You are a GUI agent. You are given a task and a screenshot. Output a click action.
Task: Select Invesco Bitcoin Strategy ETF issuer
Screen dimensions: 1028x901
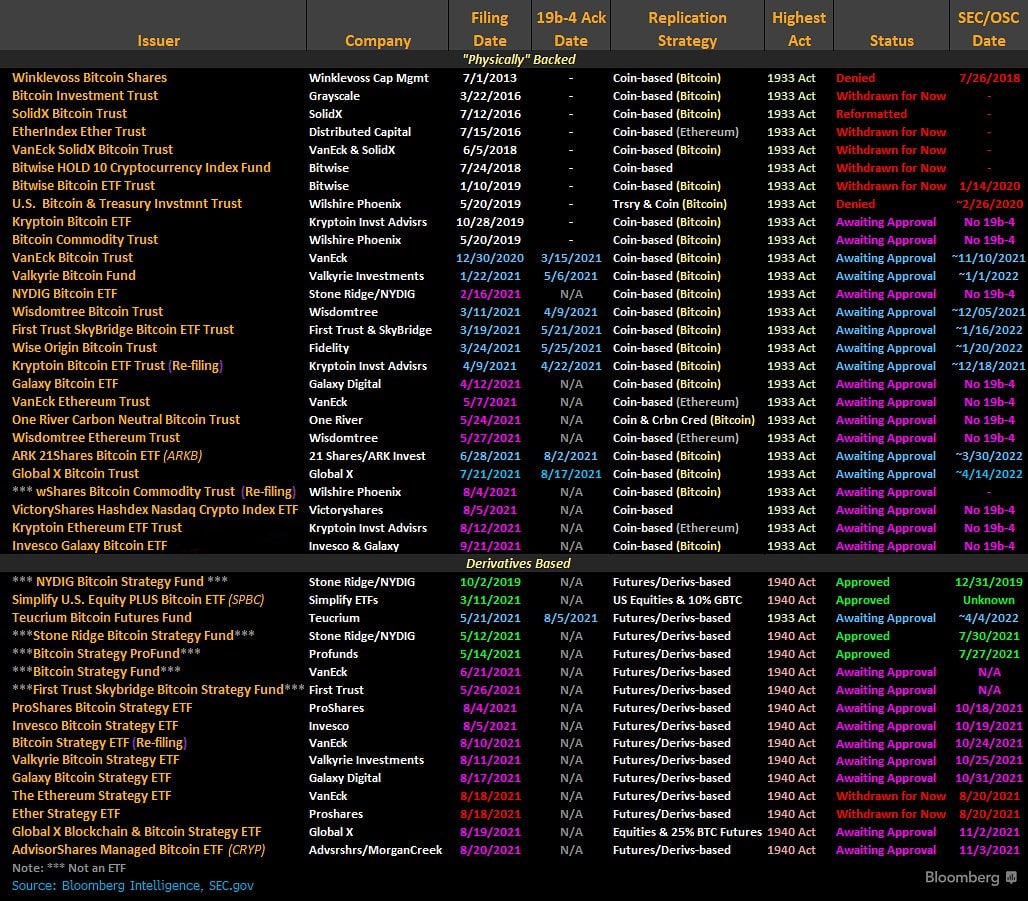coord(94,725)
